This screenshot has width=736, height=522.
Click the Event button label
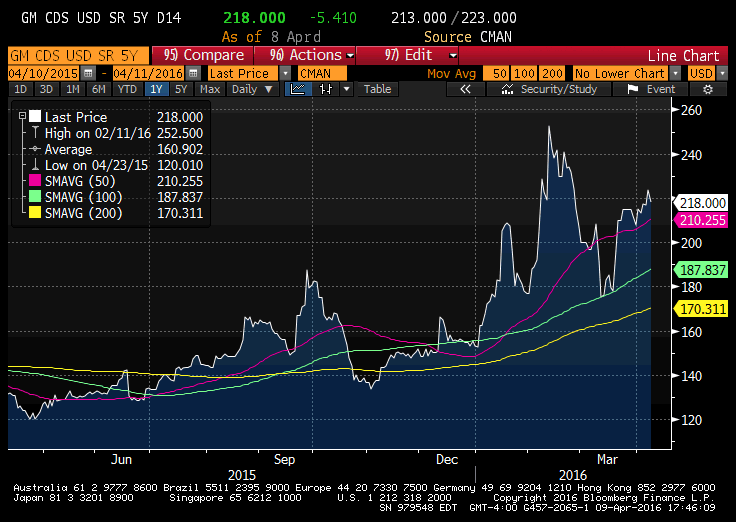661,89
